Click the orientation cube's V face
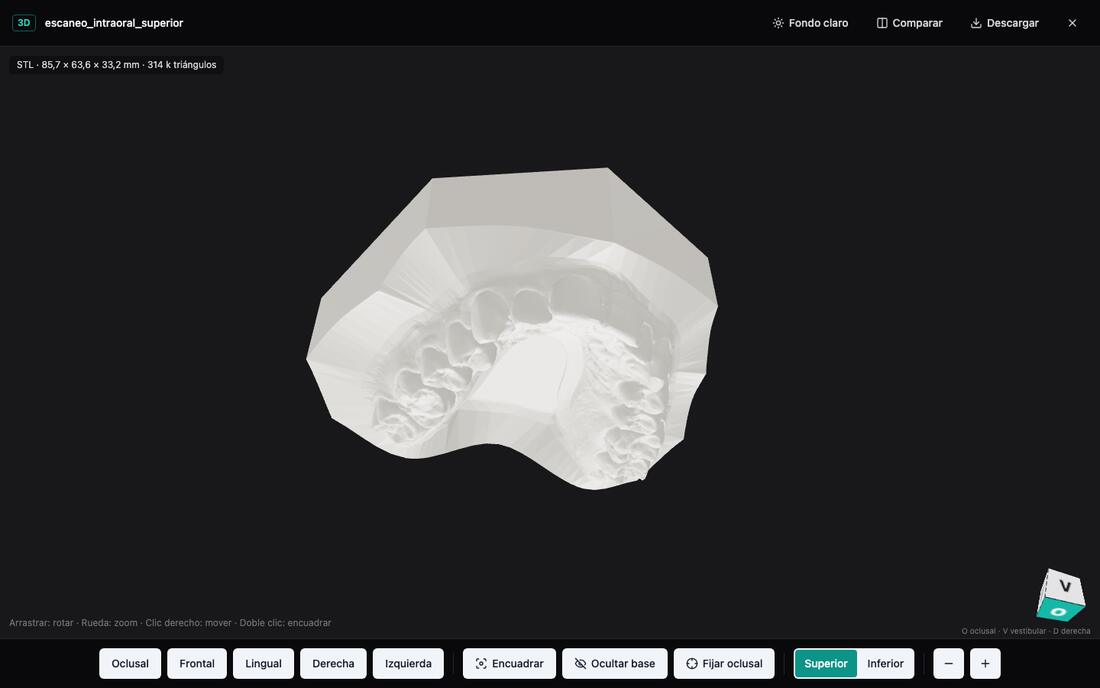This screenshot has height=688, width=1100. coord(1064,586)
